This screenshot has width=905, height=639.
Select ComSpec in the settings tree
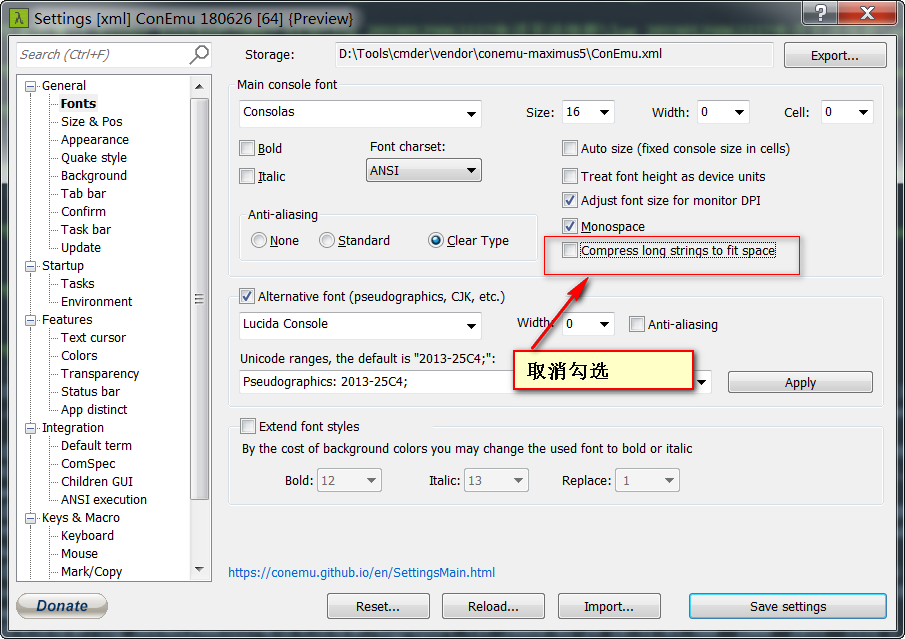(x=88, y=463)
